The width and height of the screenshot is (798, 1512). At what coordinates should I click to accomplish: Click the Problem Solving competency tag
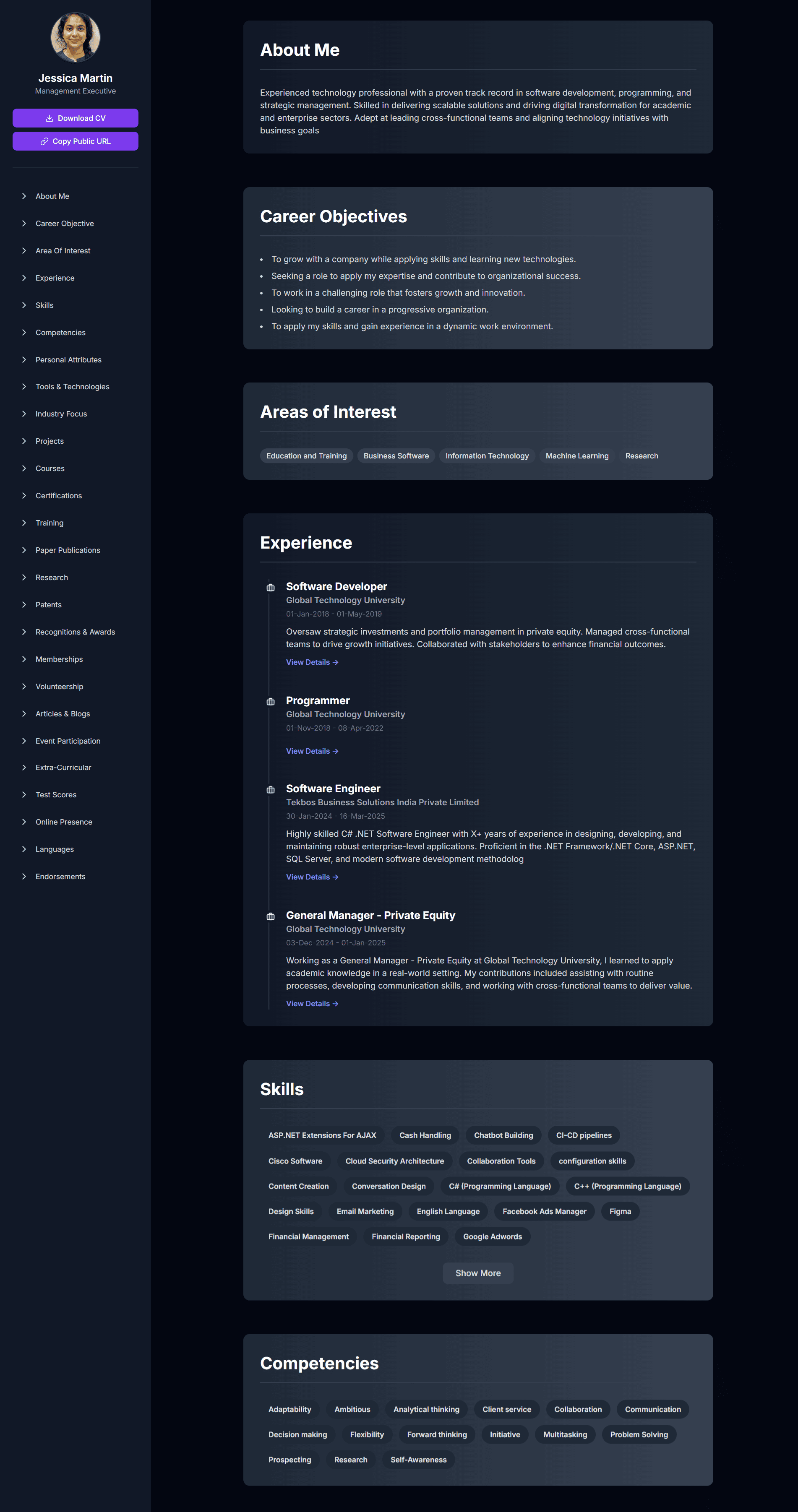(639, 1434)
